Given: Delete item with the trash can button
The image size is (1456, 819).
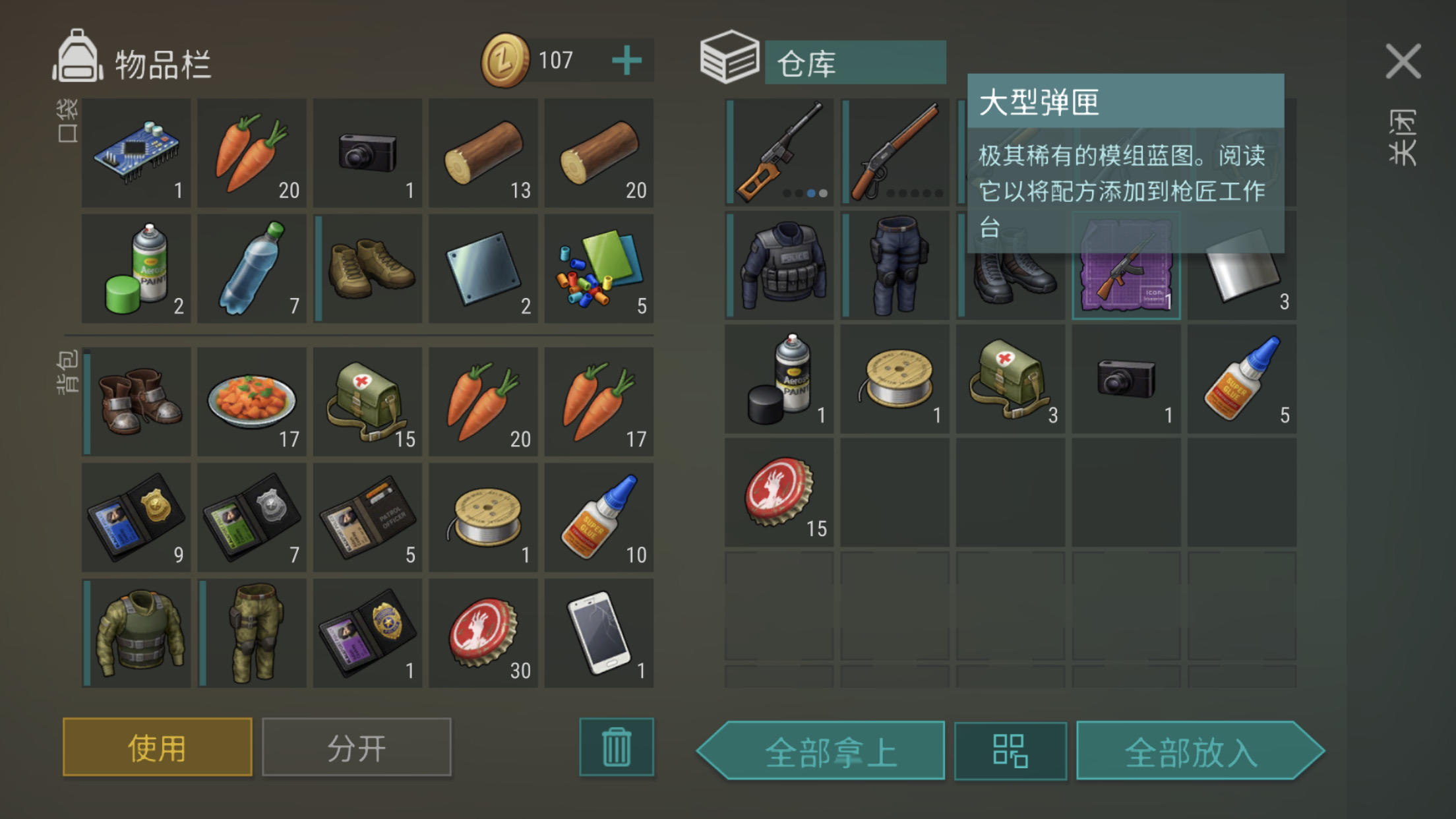Looking at the screenshot, I should click(x=617, y=747).
